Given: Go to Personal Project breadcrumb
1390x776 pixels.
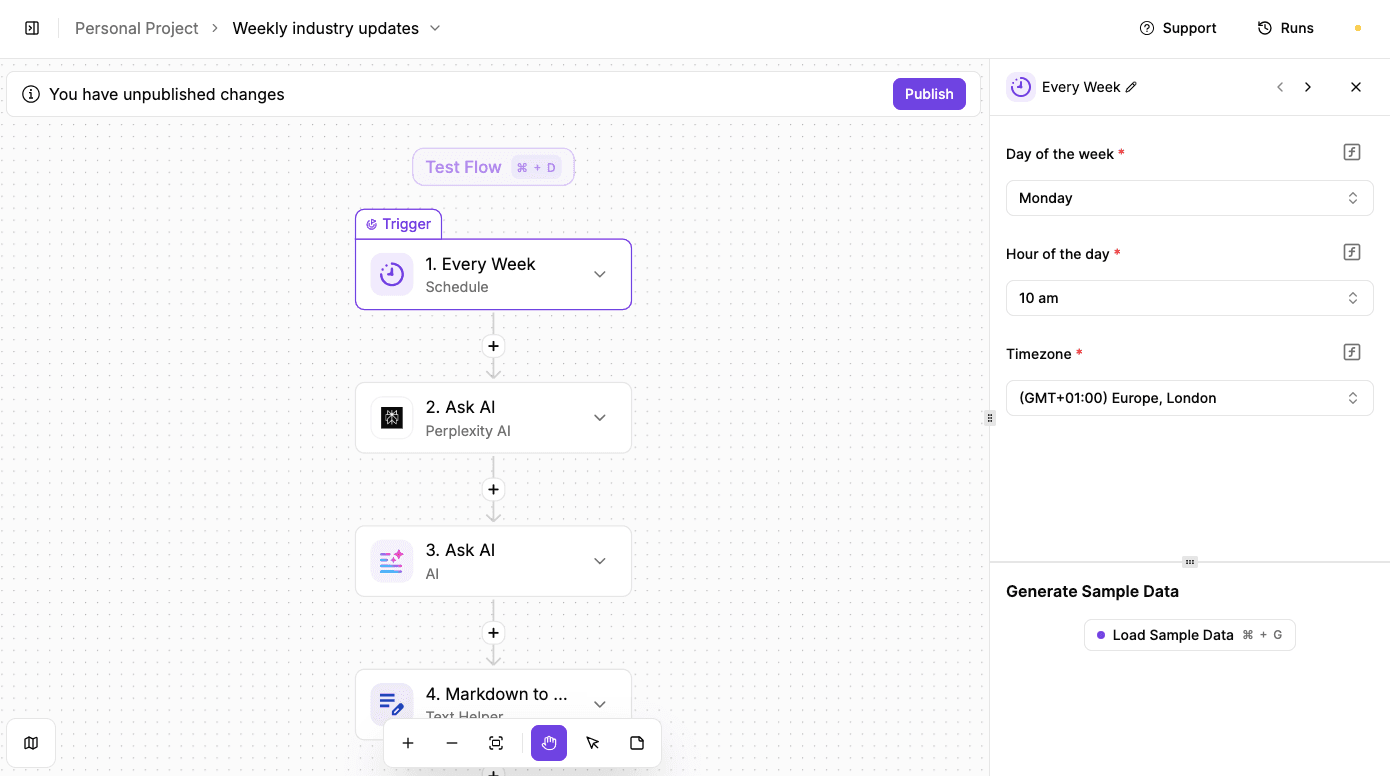Looking at the screenshot, I should click(x=136, y=28).
